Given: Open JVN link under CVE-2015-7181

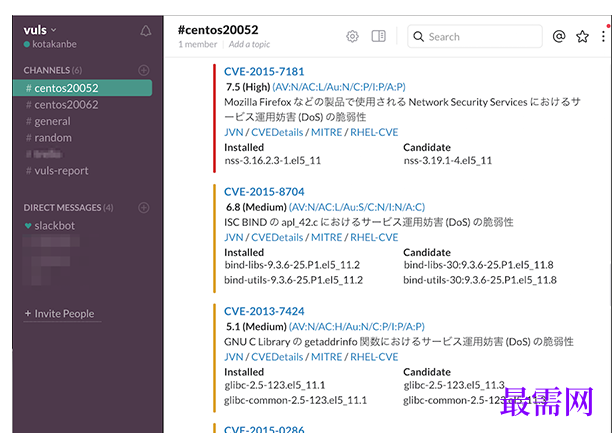Looking at the screenshot, I should (234, 132).
